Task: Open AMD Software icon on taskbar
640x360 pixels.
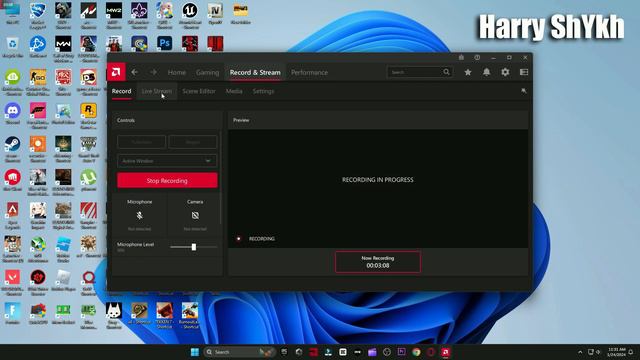Action: click(x=445, y=352)
